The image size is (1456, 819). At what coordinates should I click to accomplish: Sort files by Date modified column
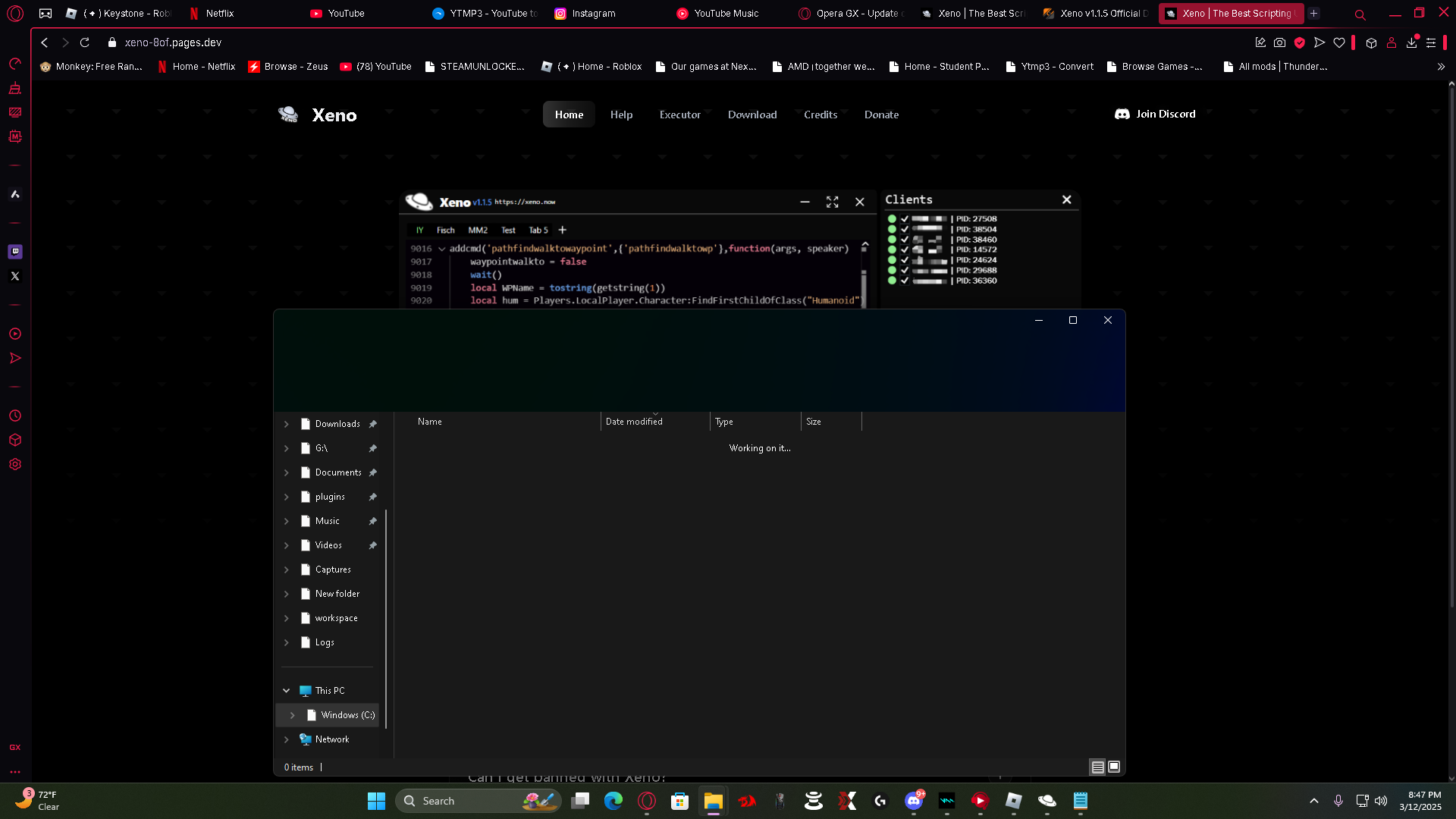(x=655, y=422)
